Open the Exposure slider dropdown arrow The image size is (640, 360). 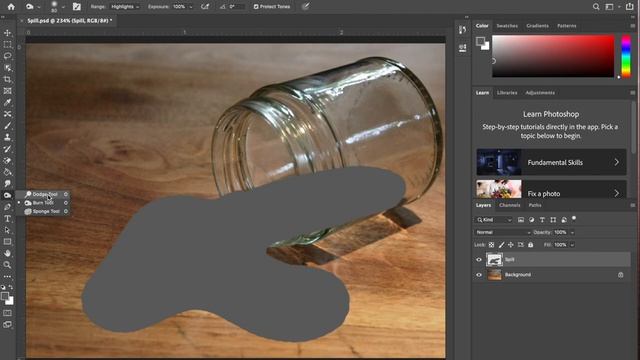(190, 7)
